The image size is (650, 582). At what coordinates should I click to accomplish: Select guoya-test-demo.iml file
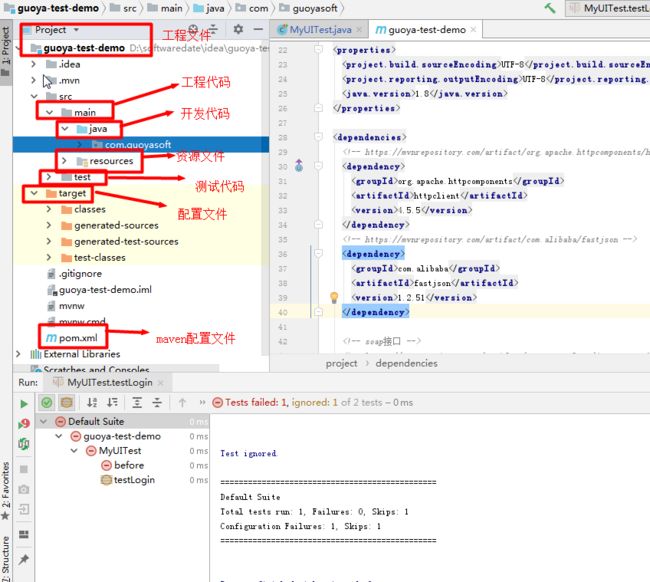coord(100,289)
